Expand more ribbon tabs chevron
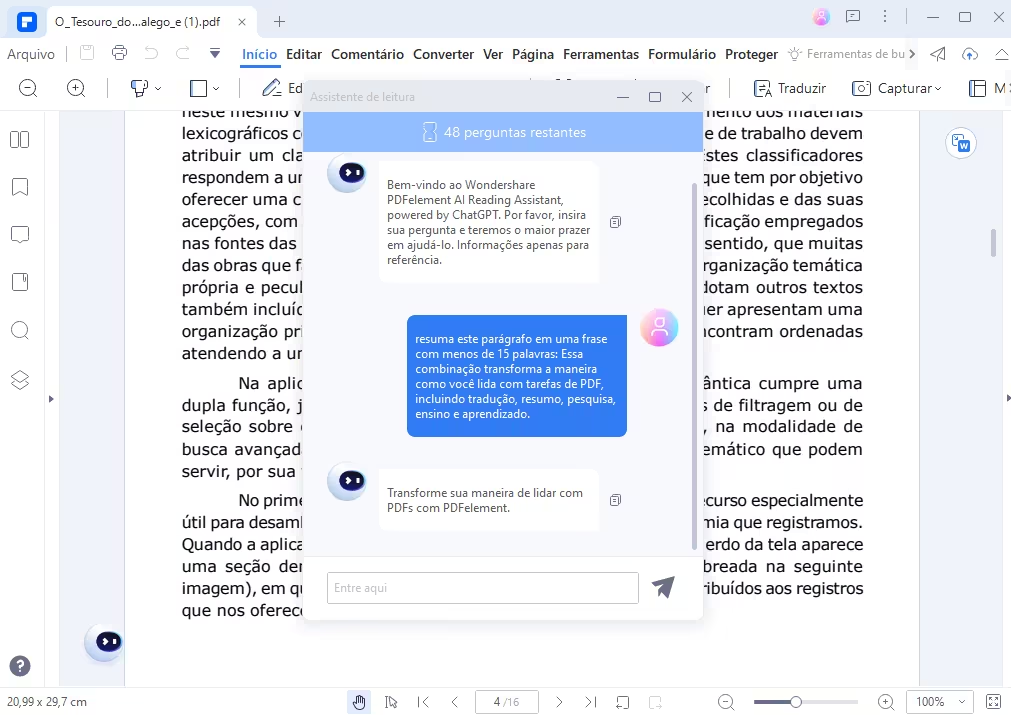Image resolution: width=1011 pixels, height=715 pixels. coord(912,54)
